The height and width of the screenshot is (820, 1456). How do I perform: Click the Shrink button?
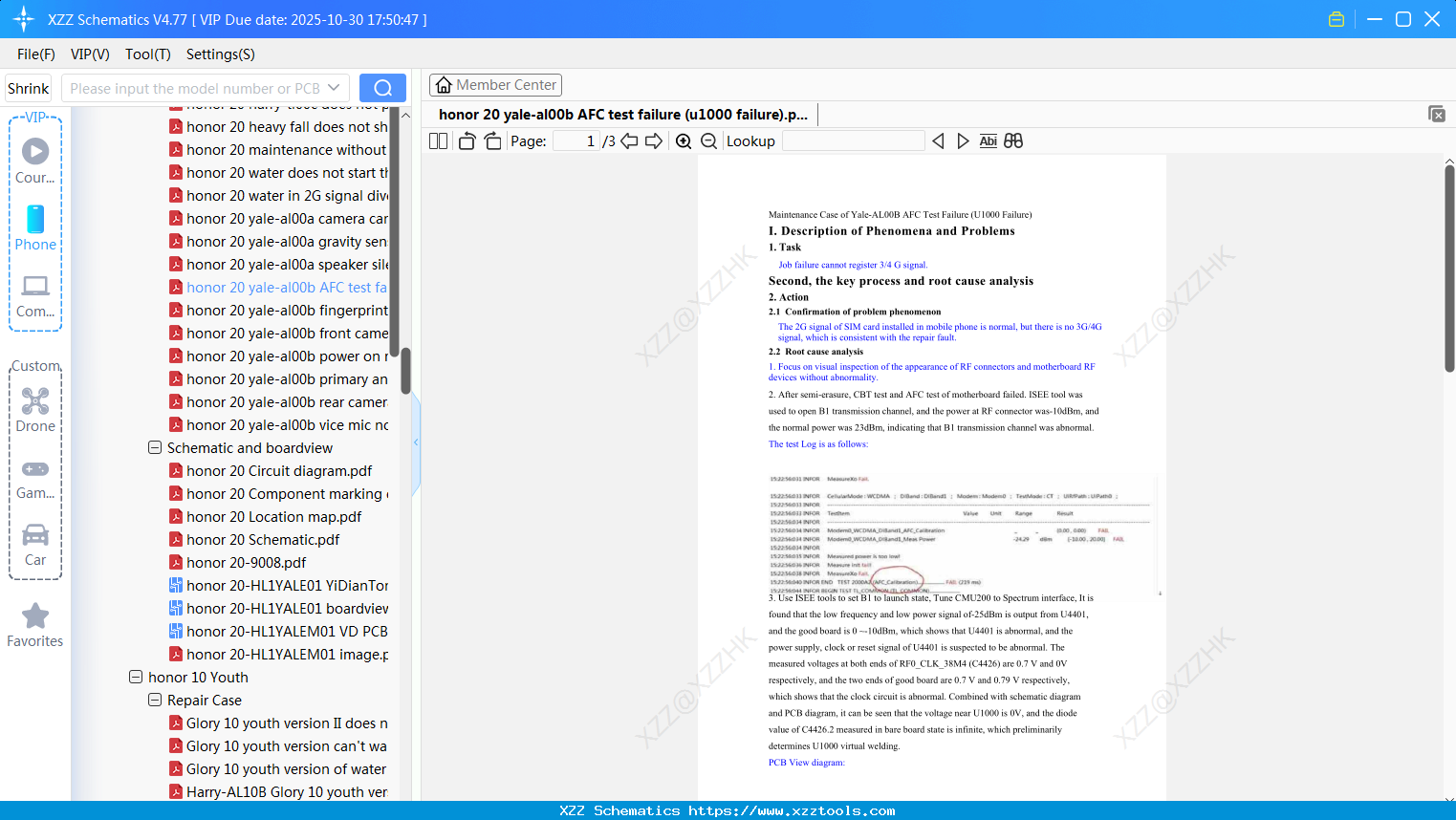pos(29,88)
